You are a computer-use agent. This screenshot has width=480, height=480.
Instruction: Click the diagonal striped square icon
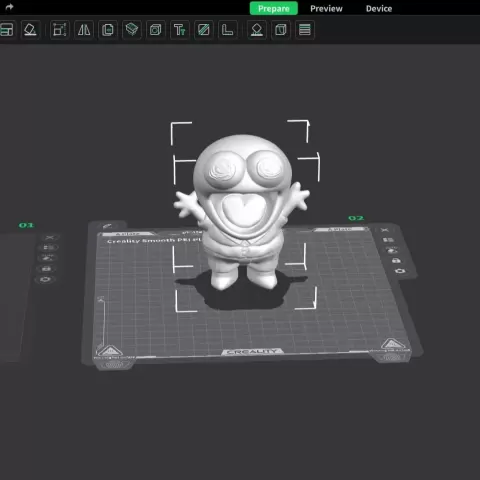(x=204, y=30)
